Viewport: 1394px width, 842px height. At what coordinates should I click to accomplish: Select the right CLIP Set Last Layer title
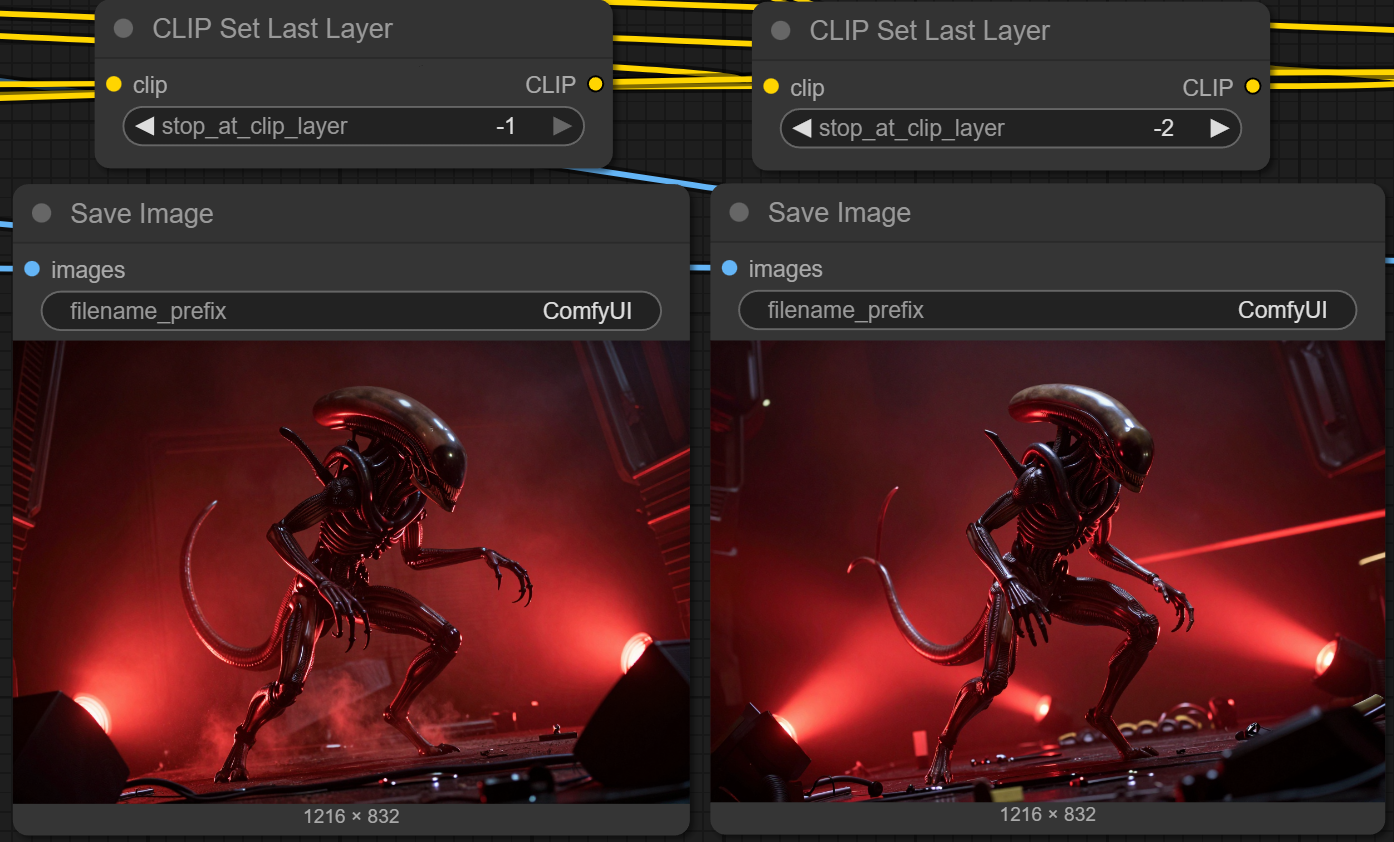[x=930, y=31]
